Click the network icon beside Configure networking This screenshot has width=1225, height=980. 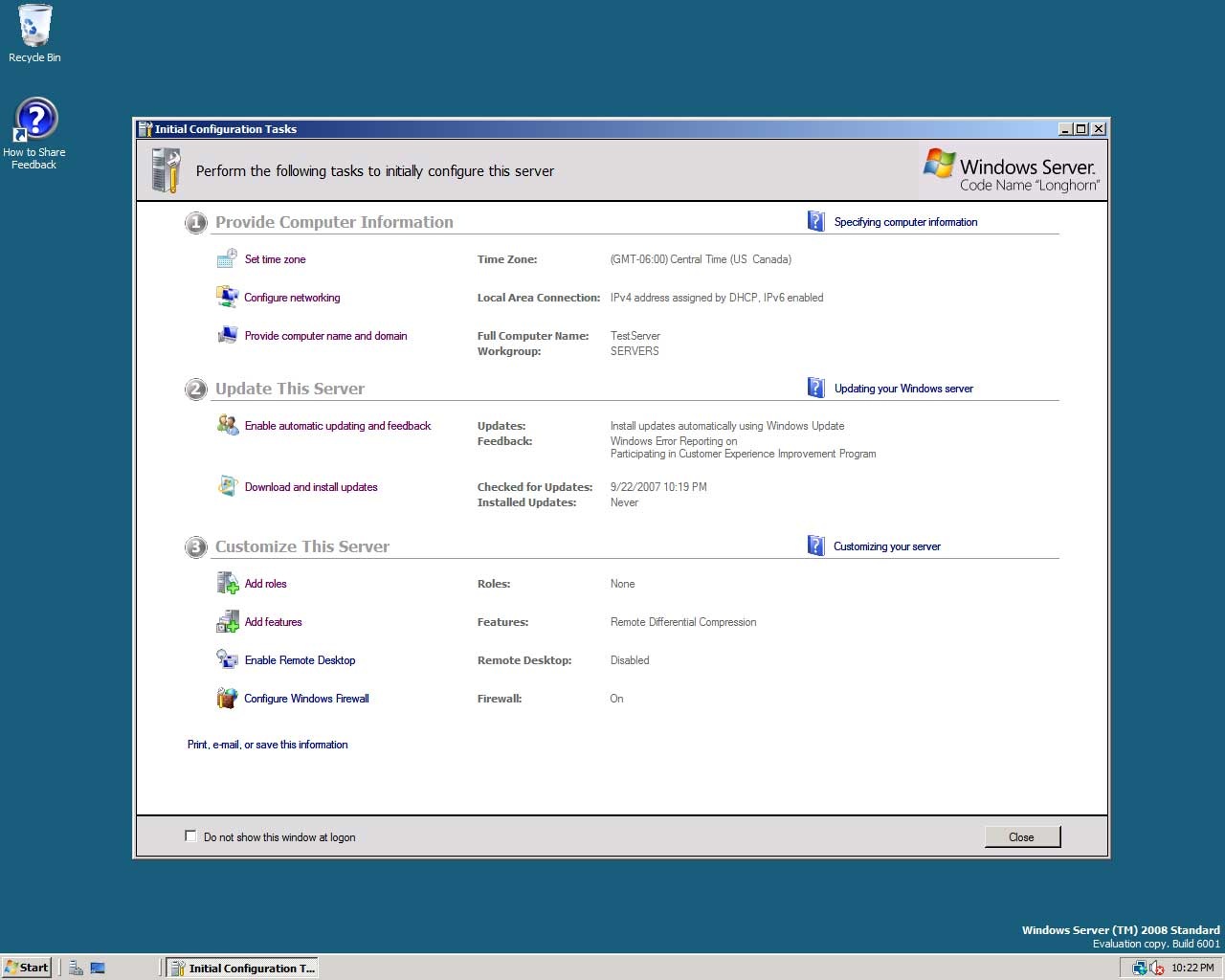(227, 297)
